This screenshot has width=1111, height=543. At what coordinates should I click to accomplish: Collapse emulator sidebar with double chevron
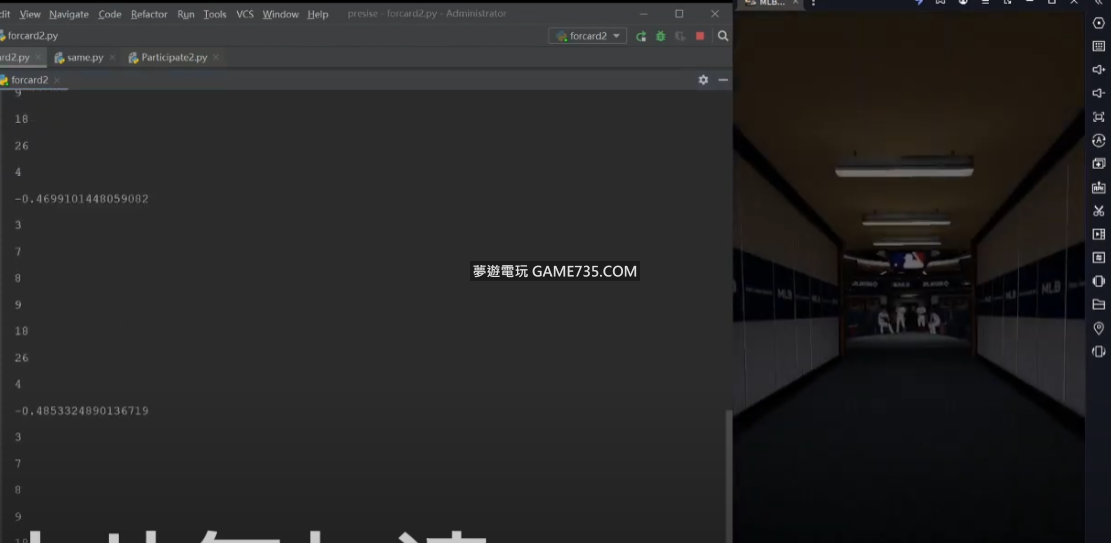point(1098,3)
